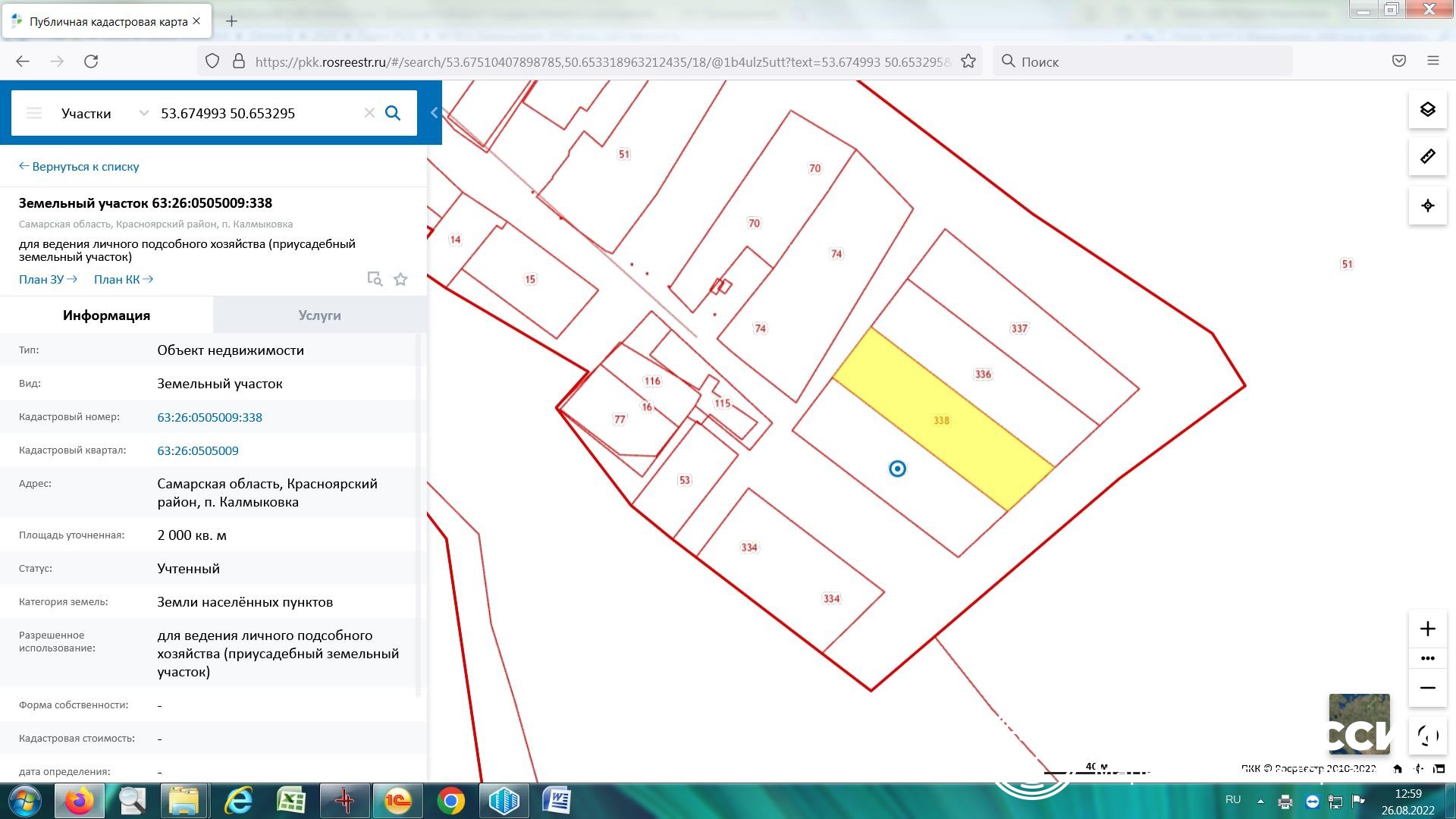Switch to the Услуги tab
Image resolution: width=1456 pixels, height=819 pixels.
click(319, 315)
